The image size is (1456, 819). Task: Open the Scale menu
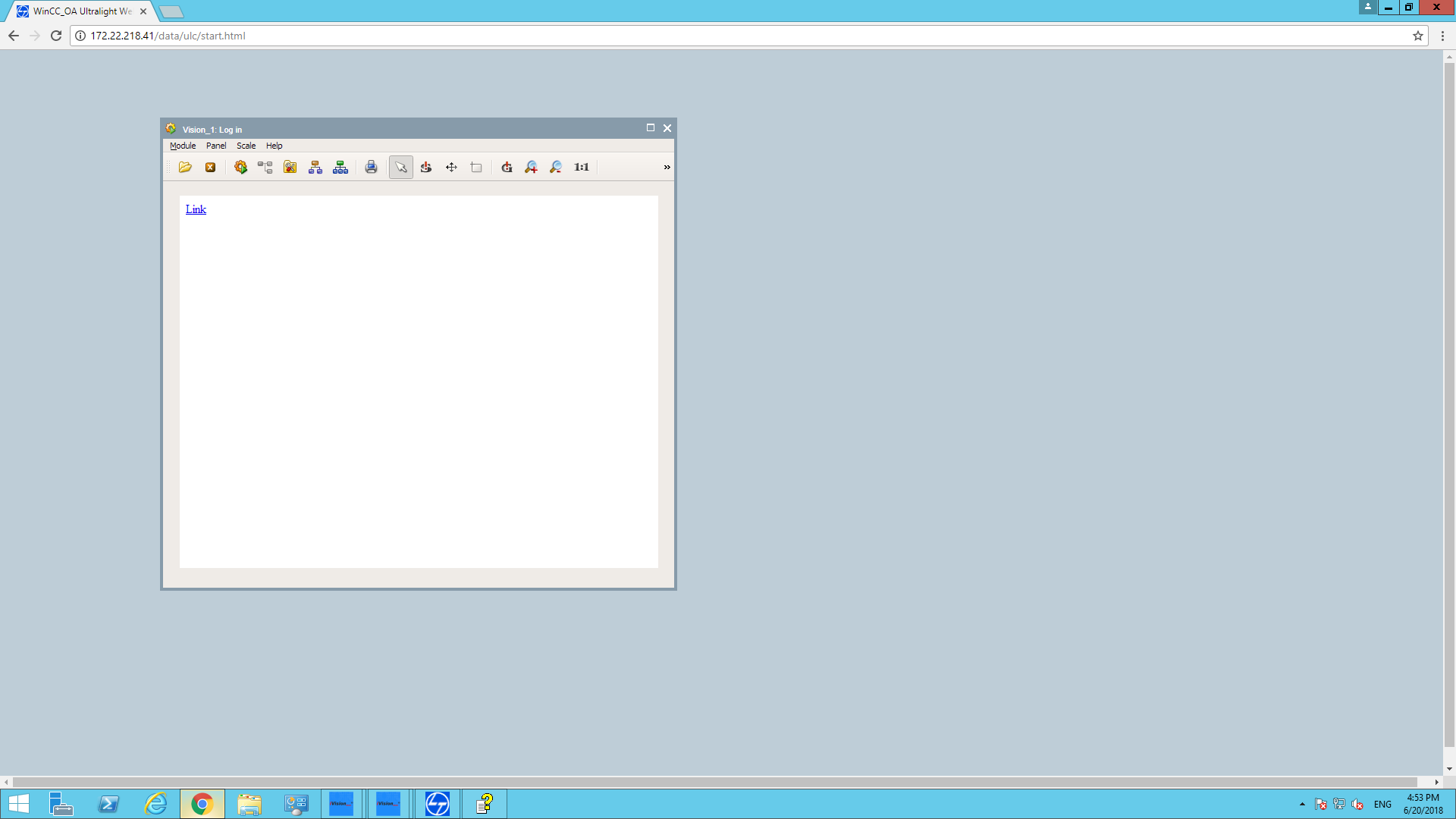pyautogui.click(x=246, y=146)
